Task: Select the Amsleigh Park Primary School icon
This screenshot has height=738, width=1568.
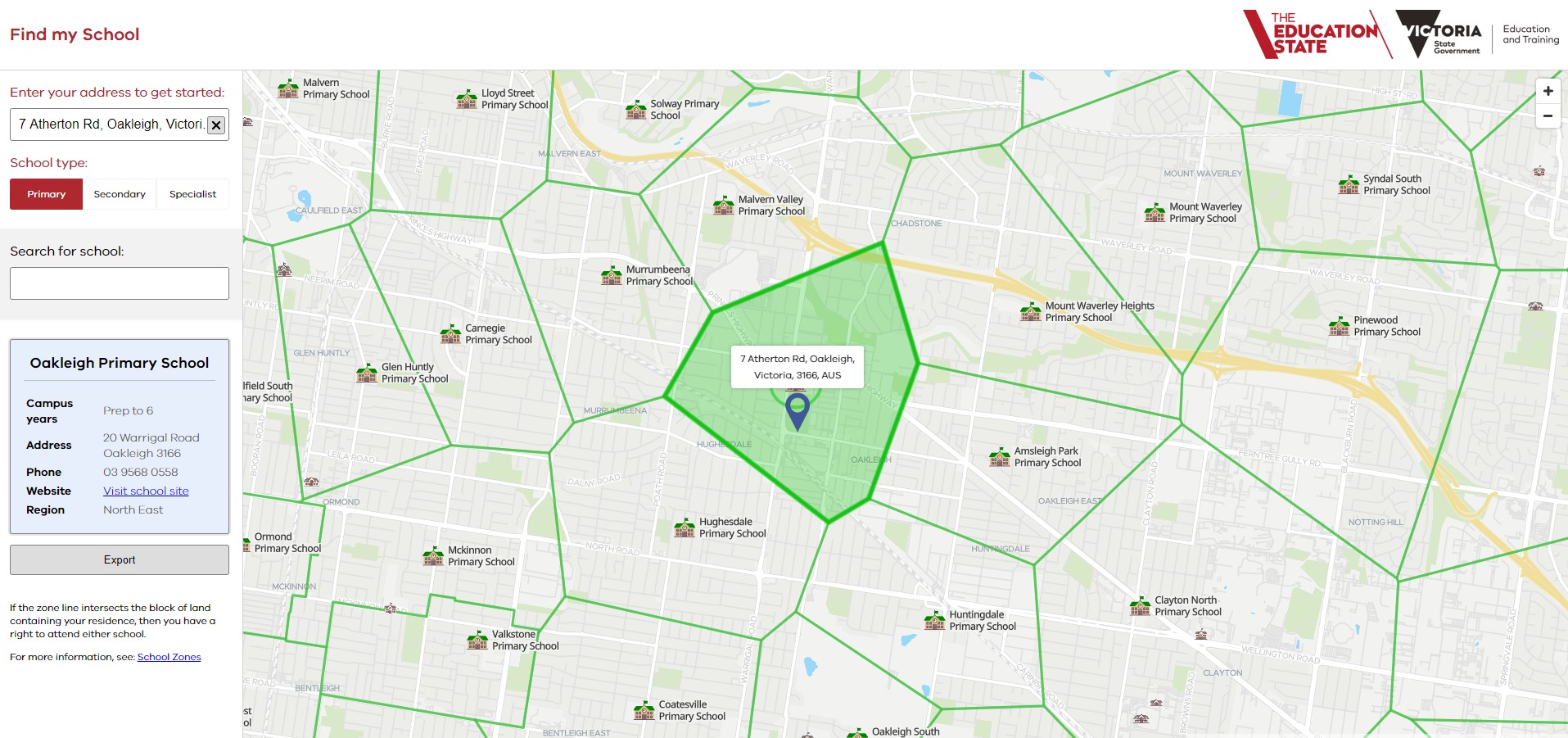Action: tap(1000, 457)
